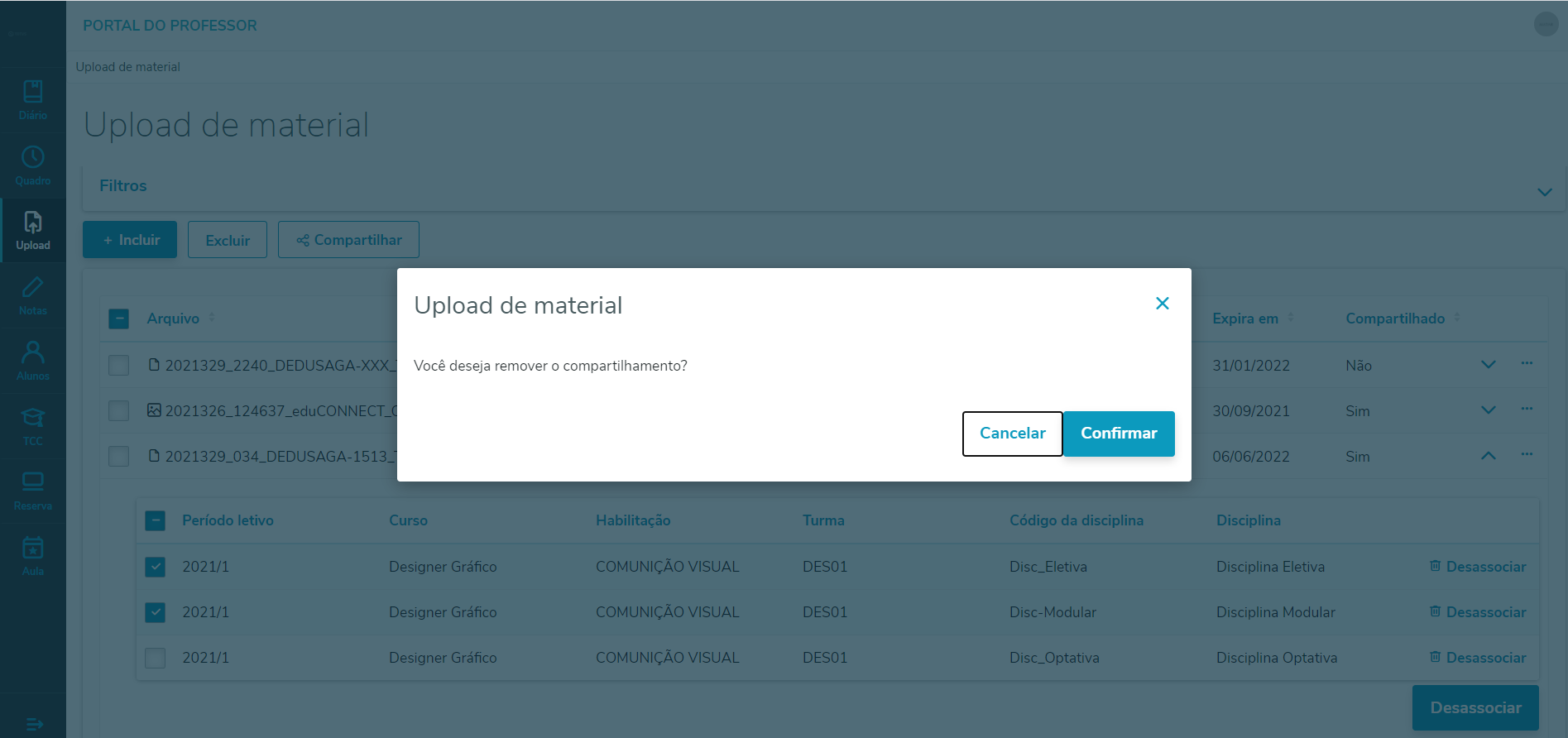Open the Diário sidebar icon
The width and height of the screenshot is (1568, 738).
click(33, 99)
